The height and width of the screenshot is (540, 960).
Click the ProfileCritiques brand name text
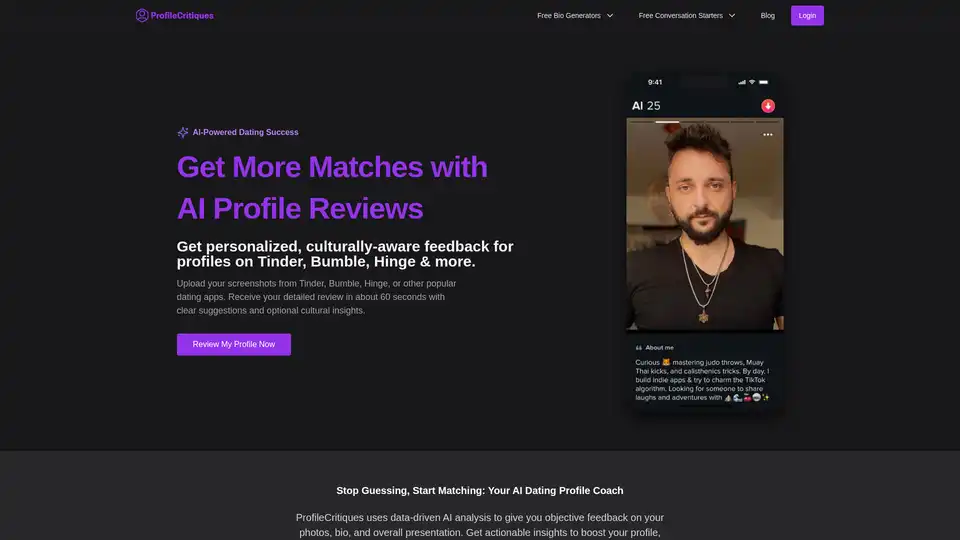[x=182, y=16]
